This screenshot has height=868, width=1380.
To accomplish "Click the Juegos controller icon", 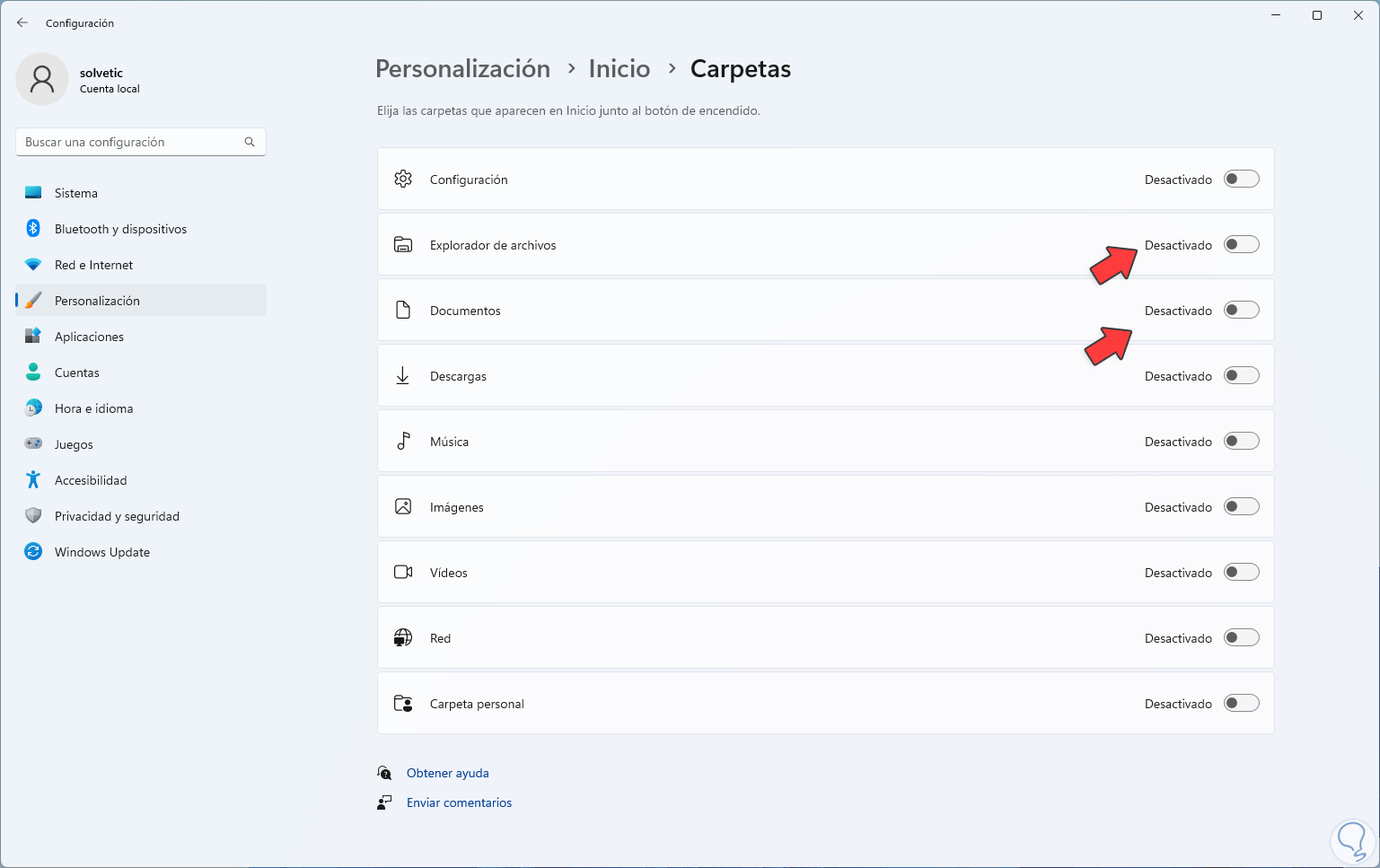I will click(33, 444).
